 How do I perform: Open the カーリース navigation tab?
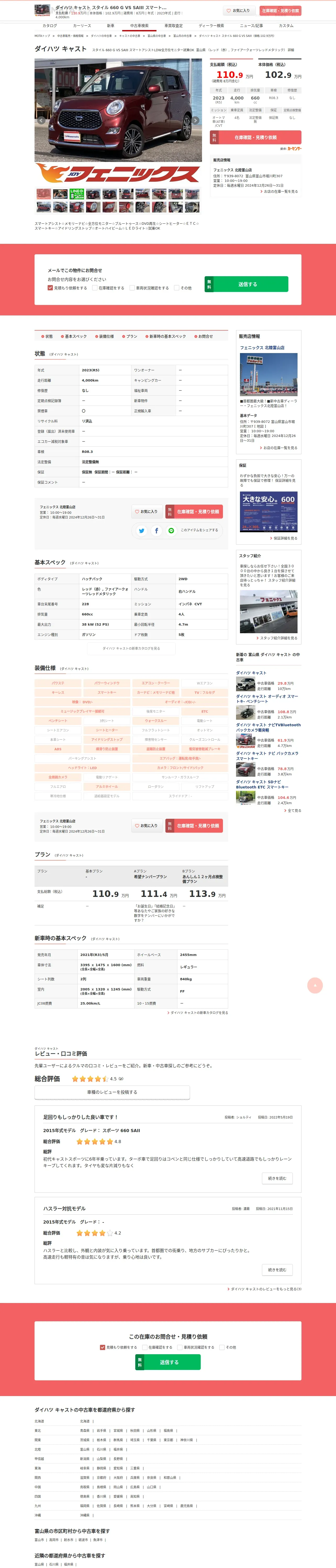tap(82, 26)
